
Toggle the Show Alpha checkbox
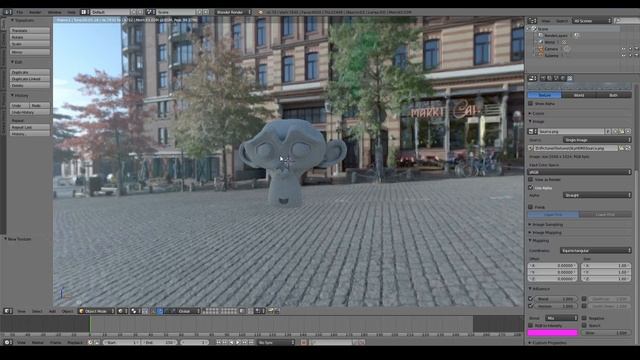click(x=531, y=104)
